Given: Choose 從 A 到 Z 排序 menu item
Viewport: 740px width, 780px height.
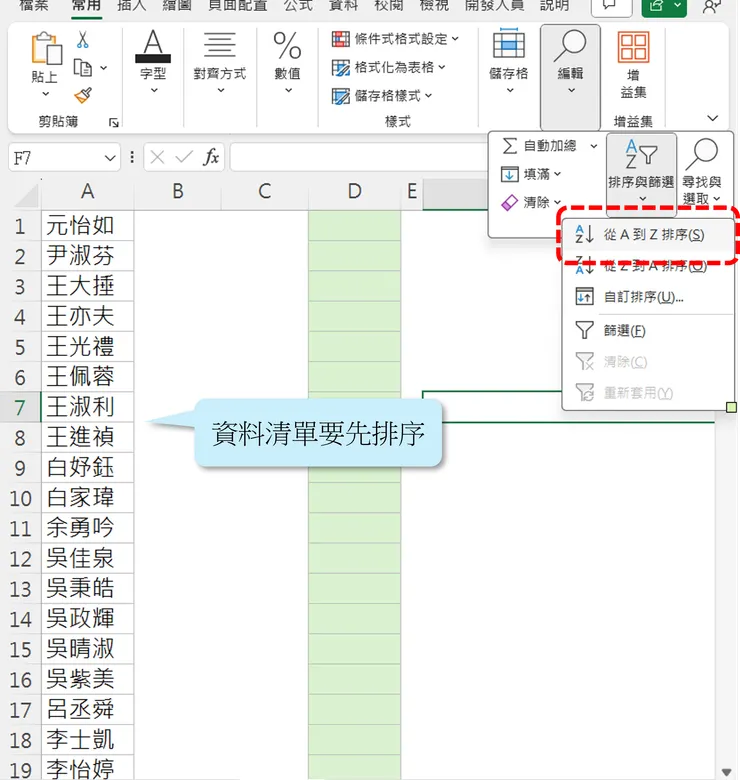Looking at the screenshot, I should 648,234.
